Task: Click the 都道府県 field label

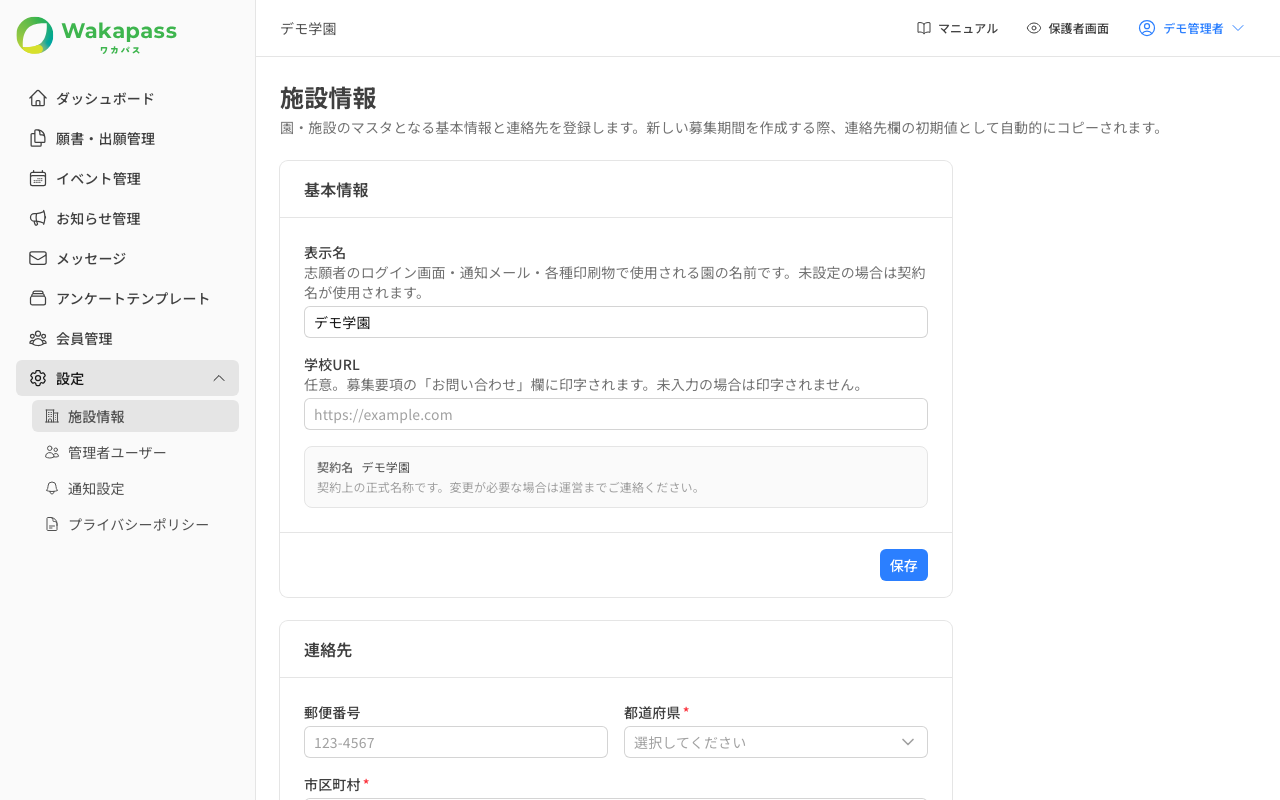Action: tap(652, 713)
